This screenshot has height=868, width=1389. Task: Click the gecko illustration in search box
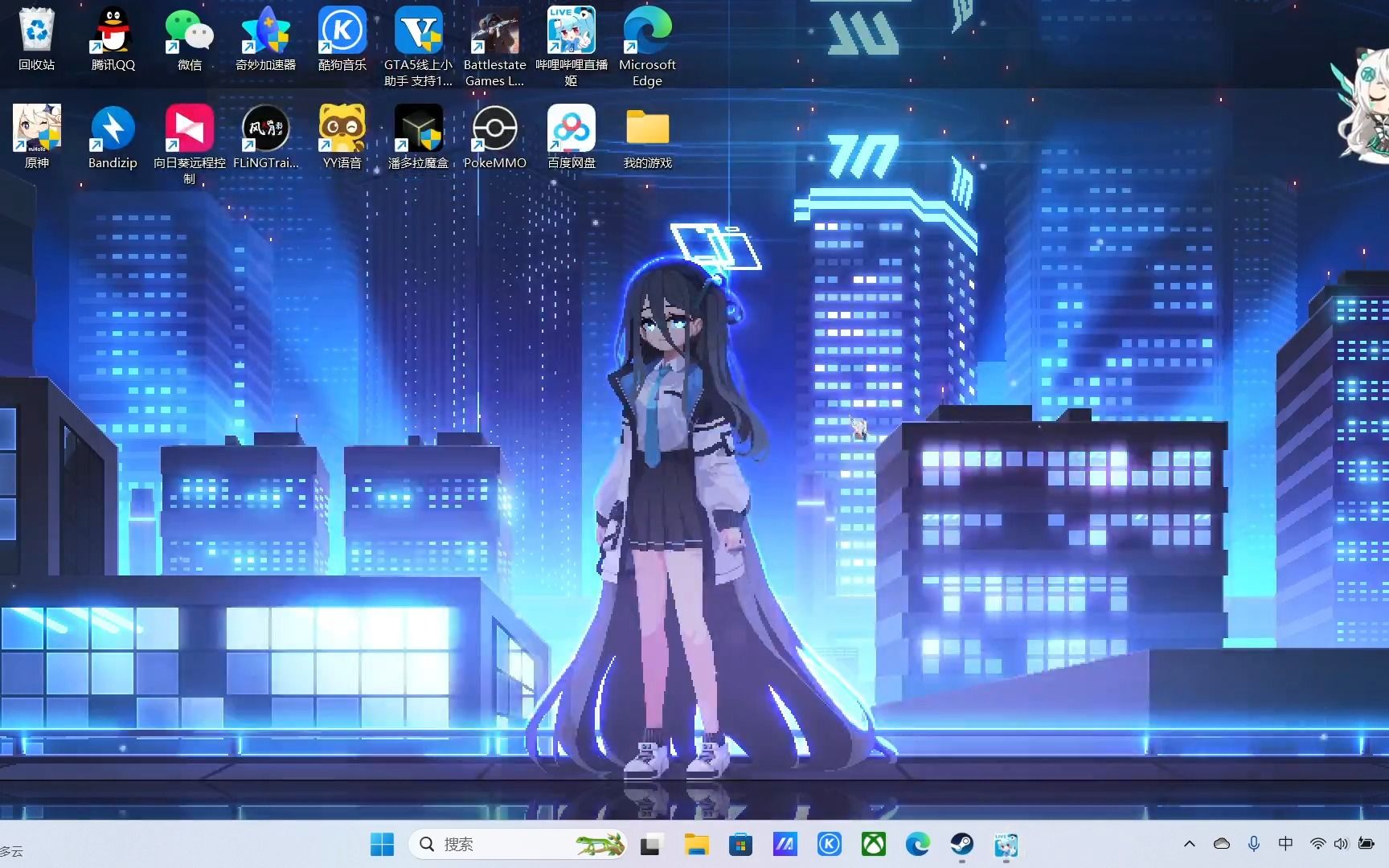click(600, 844)
